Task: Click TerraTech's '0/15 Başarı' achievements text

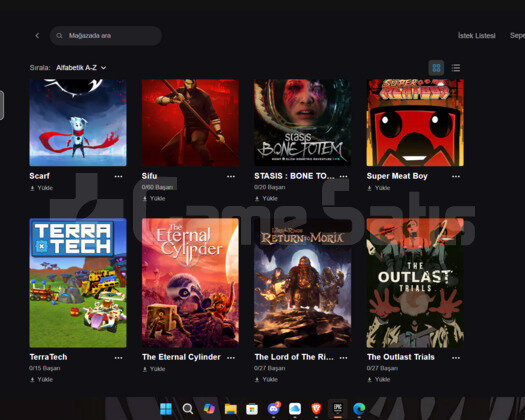Action: point(45,368)
